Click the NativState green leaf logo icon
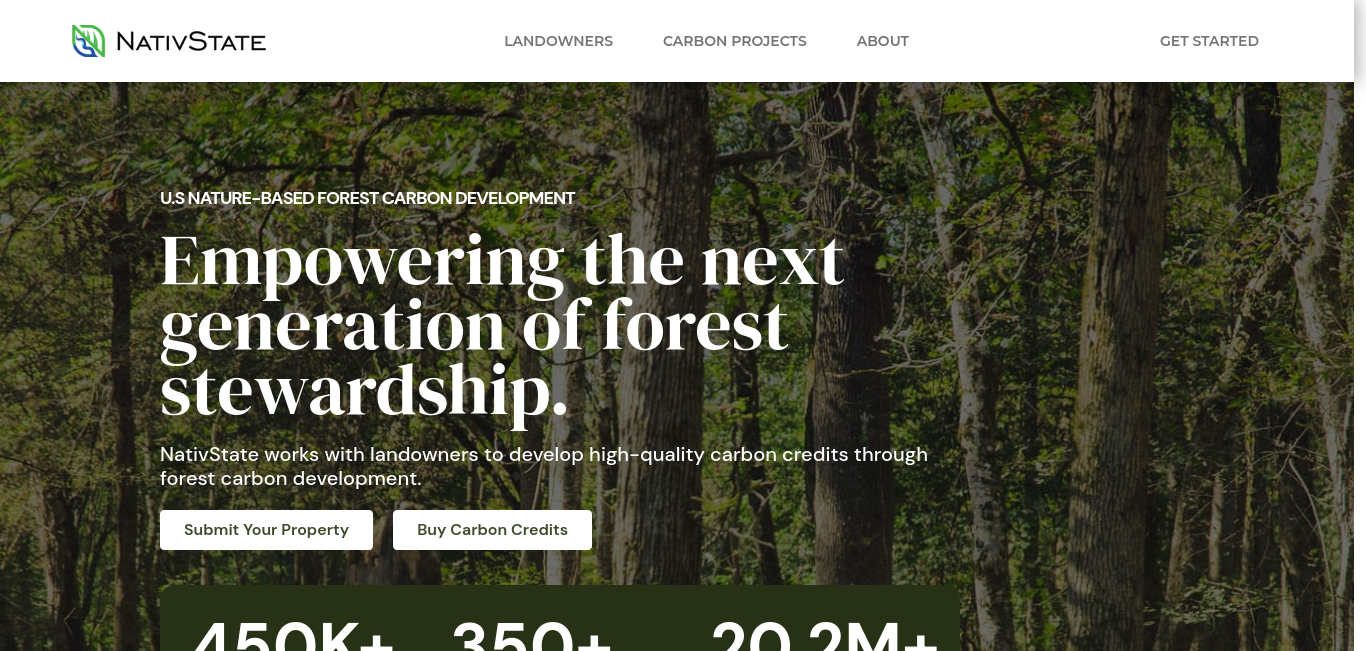 pos(89,41)
